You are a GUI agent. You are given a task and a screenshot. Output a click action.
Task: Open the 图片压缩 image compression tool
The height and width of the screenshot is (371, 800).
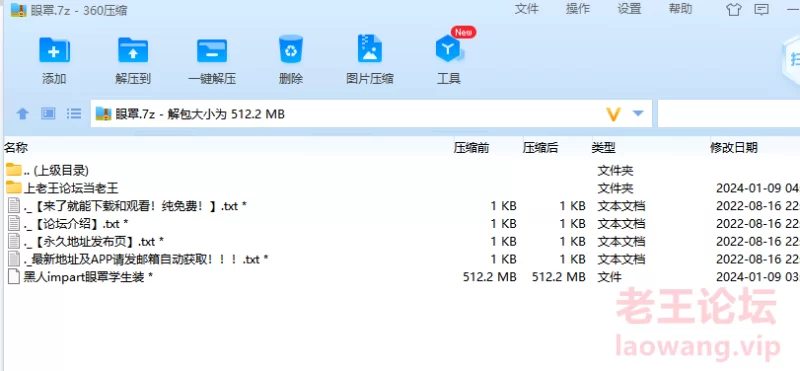[370, 49]
